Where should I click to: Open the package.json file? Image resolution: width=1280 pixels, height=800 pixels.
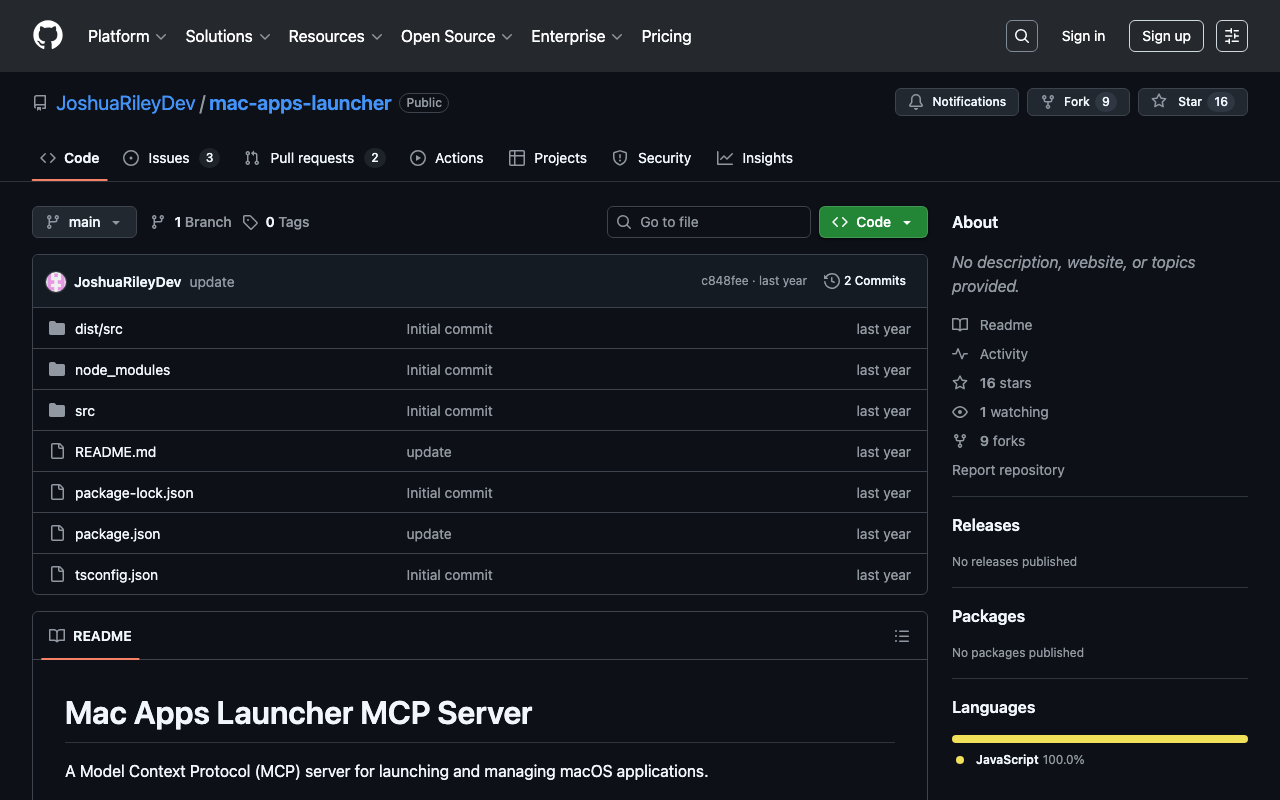pyautogui.click(x=117, y=534)
